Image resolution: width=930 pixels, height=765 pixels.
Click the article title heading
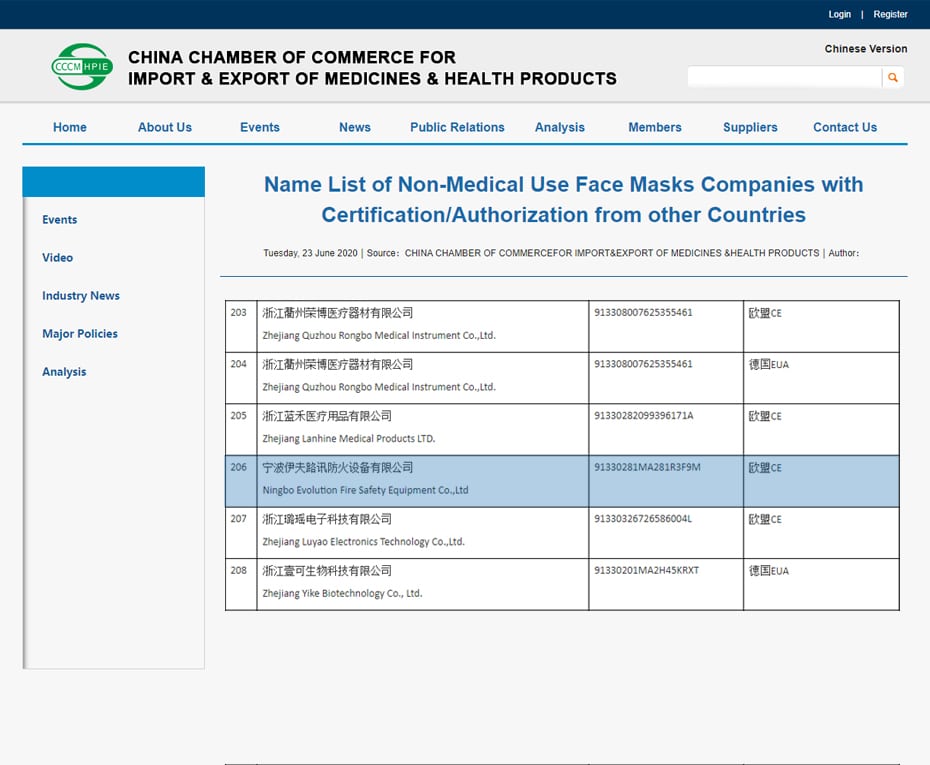point(563,199)
